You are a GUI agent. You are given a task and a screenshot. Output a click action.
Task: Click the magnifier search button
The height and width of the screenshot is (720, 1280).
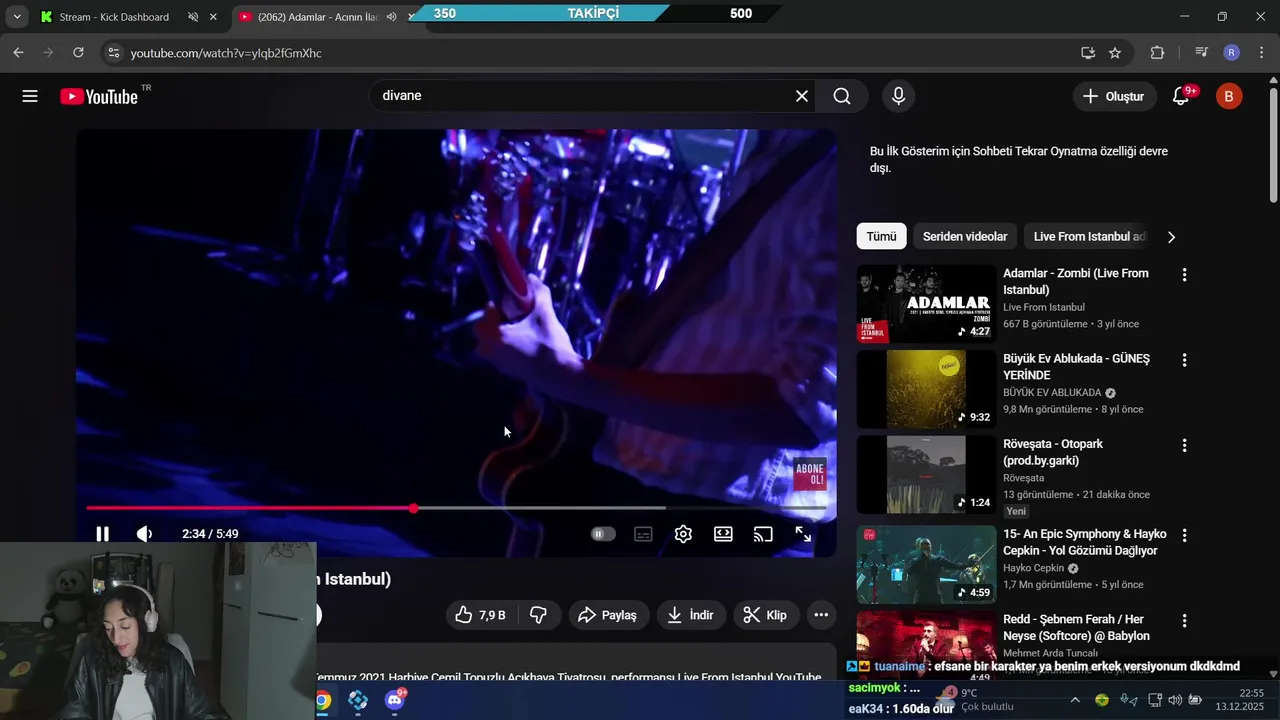842,96
